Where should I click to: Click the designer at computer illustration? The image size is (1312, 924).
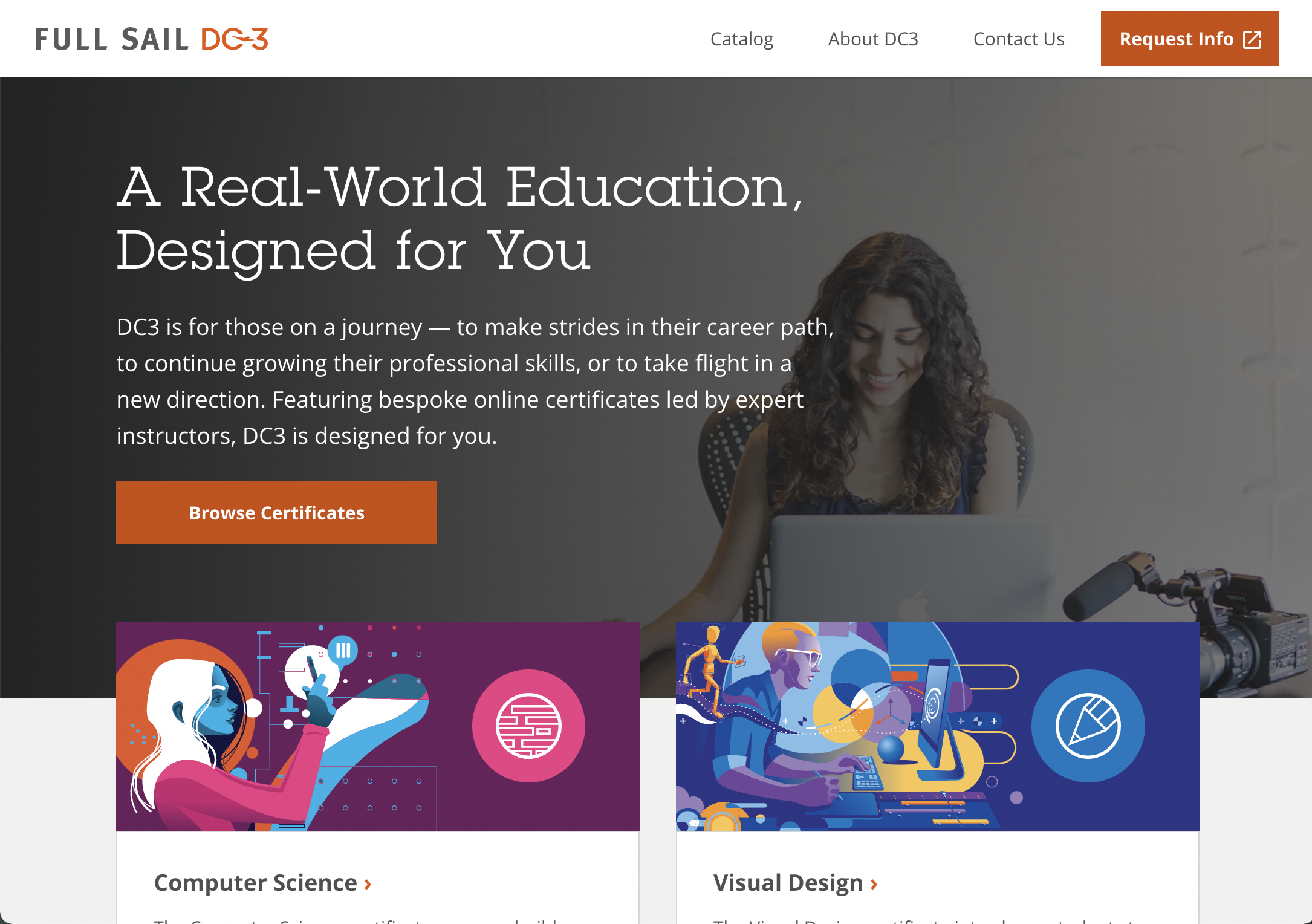[x=846, y=726]
